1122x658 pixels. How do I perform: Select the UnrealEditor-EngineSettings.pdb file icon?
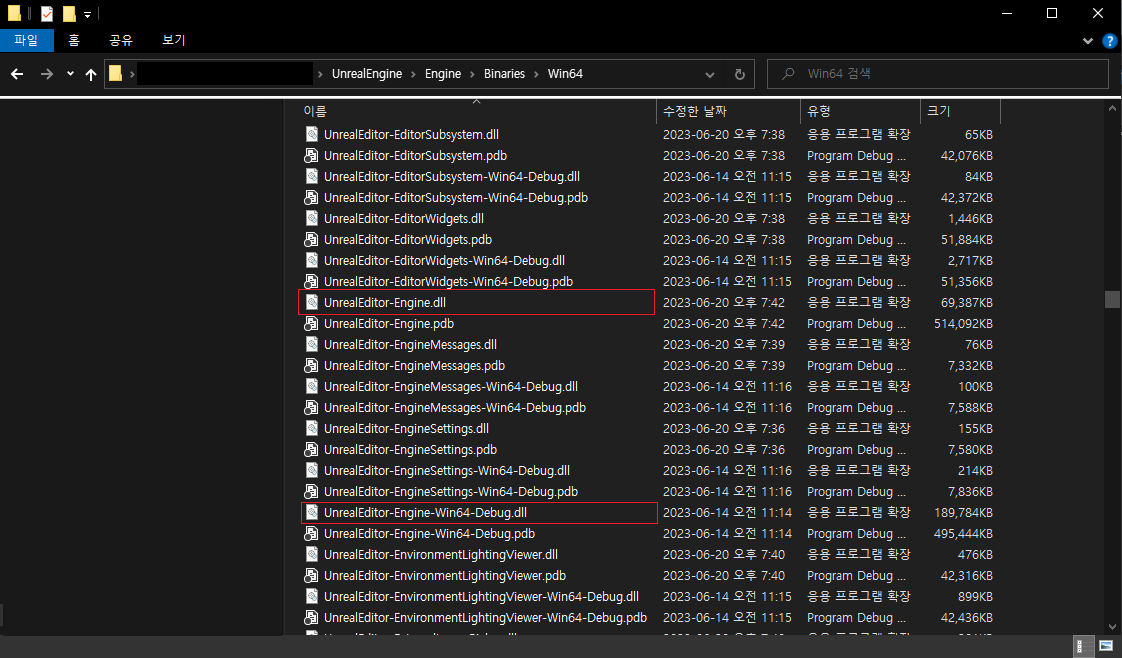point(311,449)
